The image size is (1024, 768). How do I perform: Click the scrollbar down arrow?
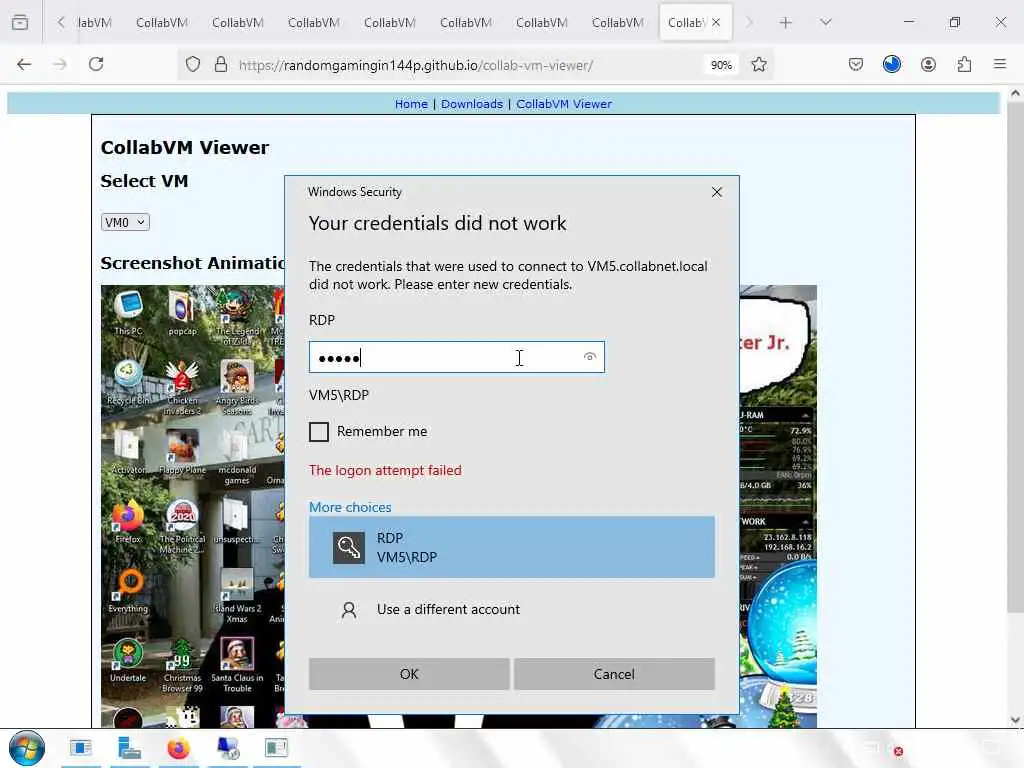click(1015, 720)
